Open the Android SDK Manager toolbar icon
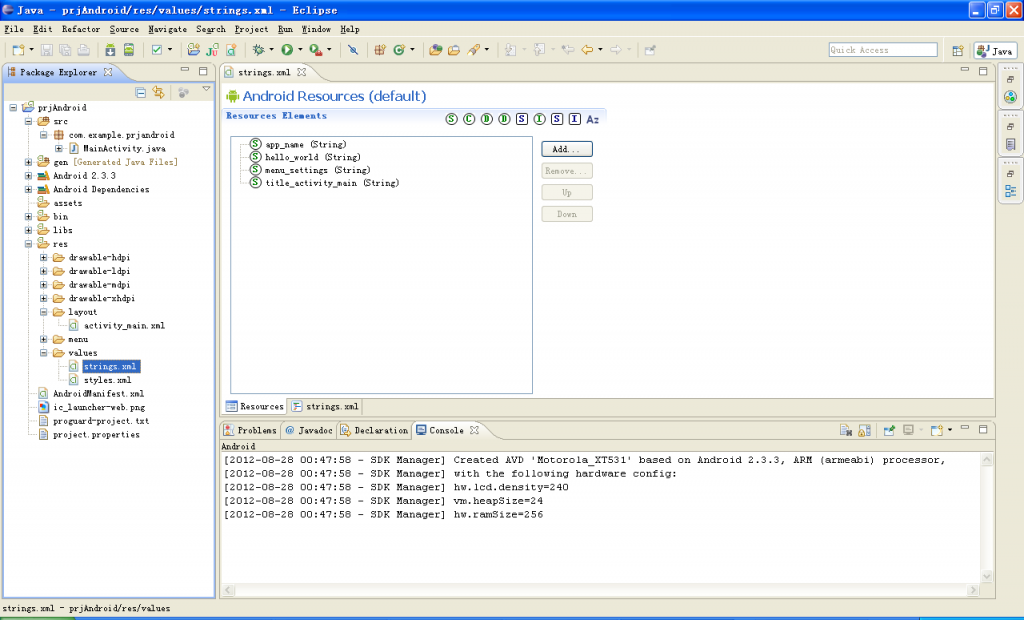The width and height of the screenshot is (1024, 620). tap(110, 50)
